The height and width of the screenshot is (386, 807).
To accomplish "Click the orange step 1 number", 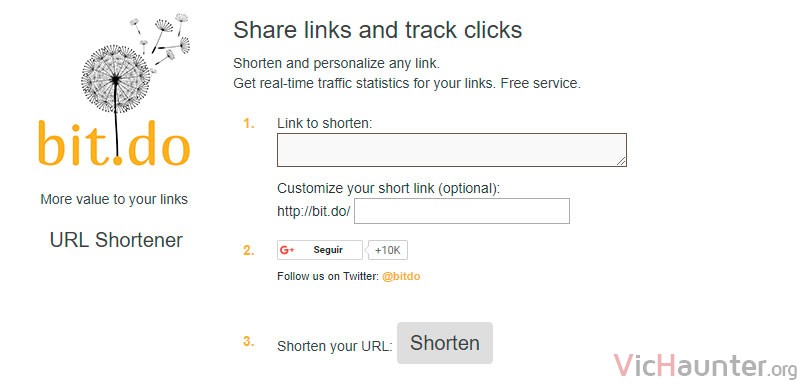I will 249,124.
